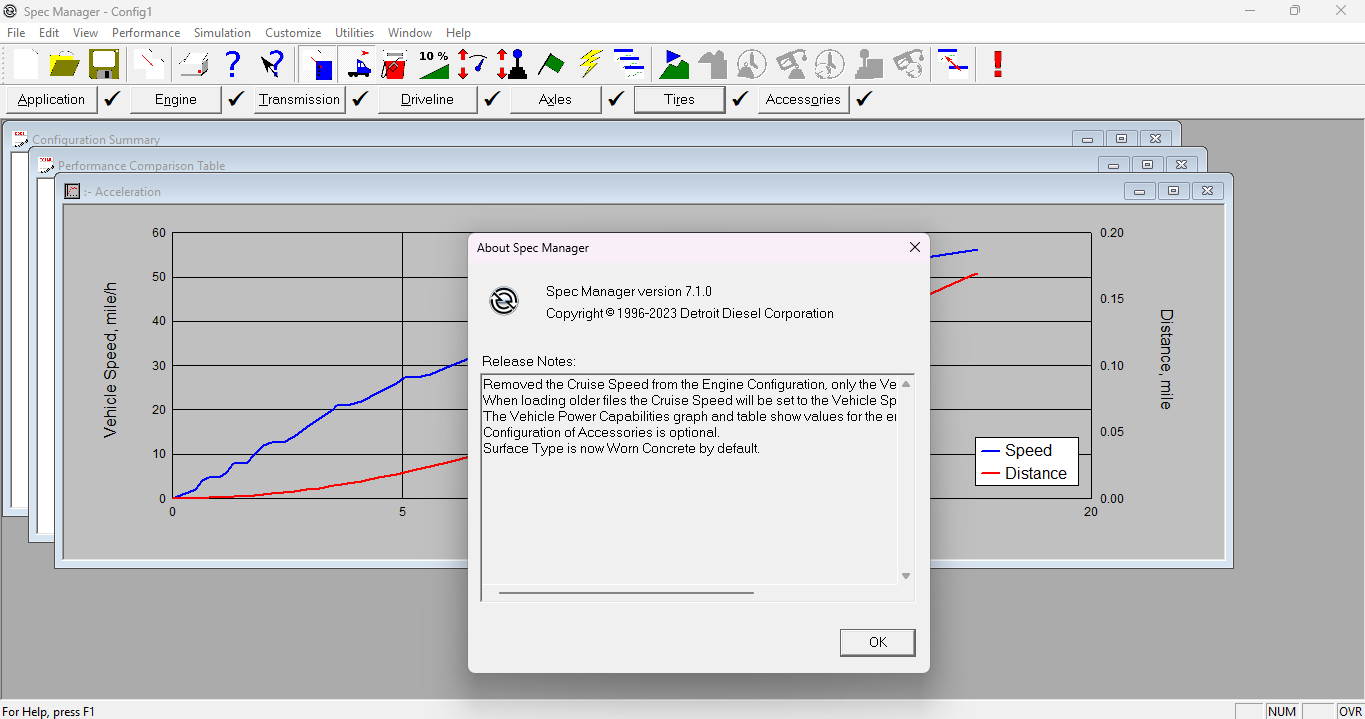This screenshot has width=1365, height=719.
Task: Click checkmark next to Driveline button
Action: [492, 99]
